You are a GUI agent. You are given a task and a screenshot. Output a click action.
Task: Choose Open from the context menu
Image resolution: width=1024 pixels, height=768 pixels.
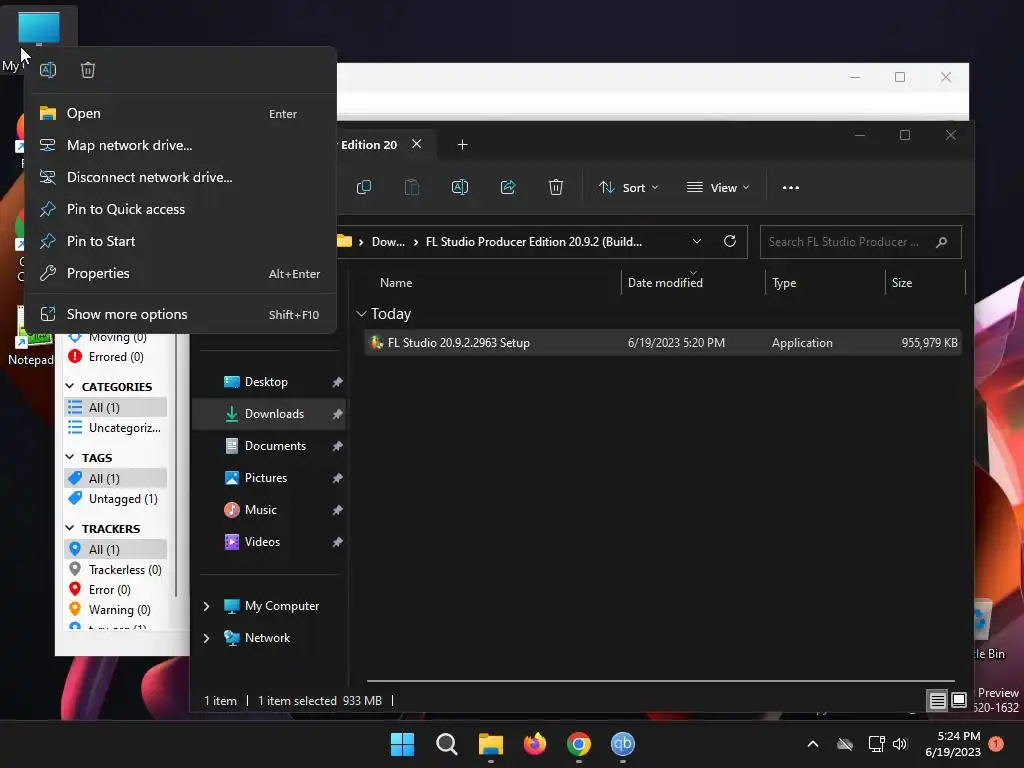[180, 114]
